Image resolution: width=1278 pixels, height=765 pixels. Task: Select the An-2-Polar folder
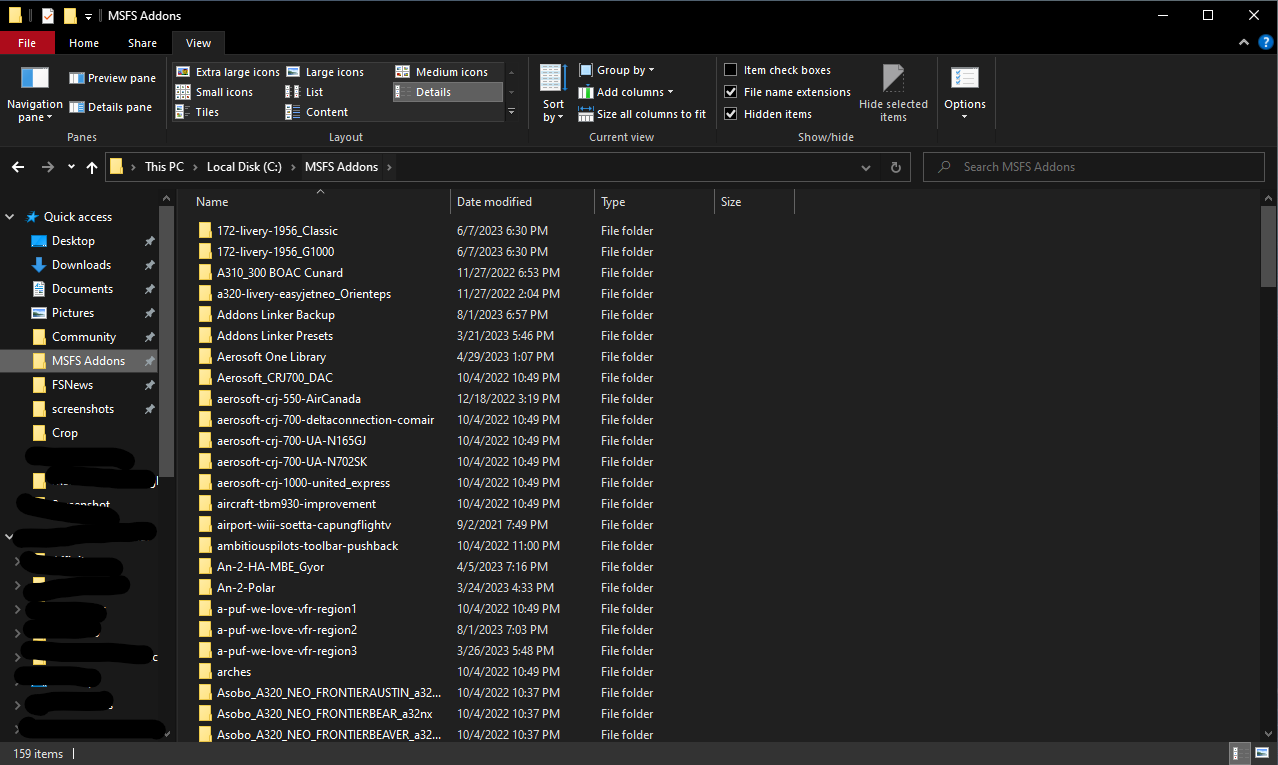(x=246, y=588)
